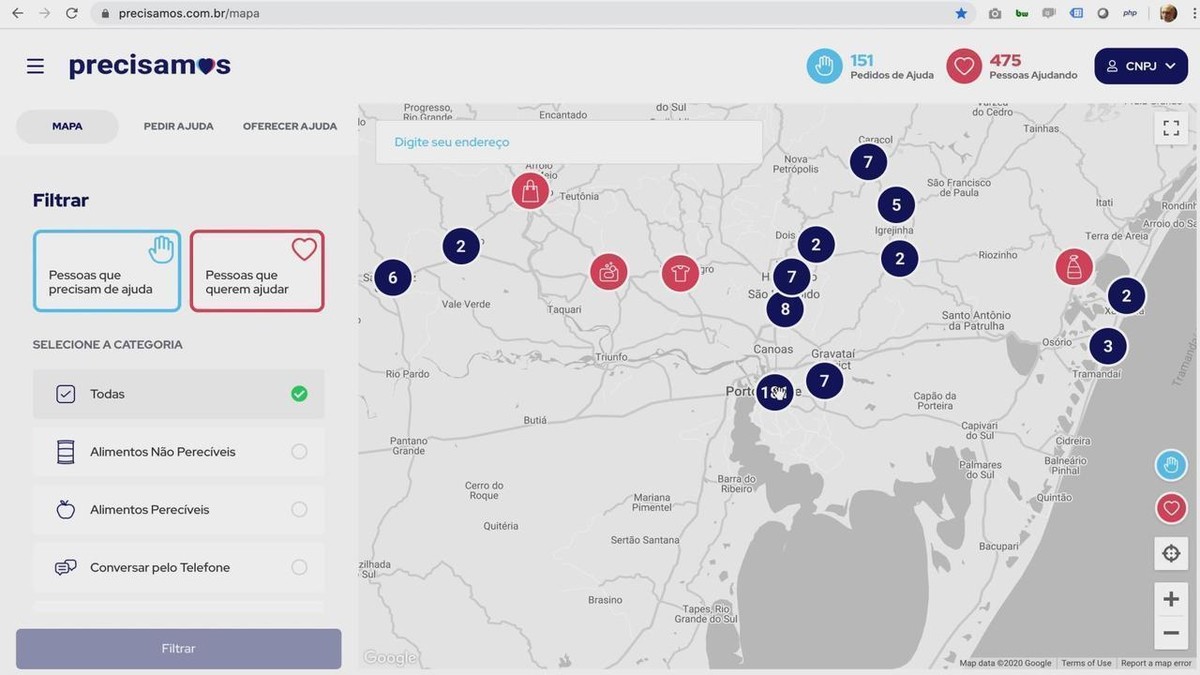The image size is (1200, 675).
Task: Click the blue hand map filter button
Action: click(x=1171, y=465)
